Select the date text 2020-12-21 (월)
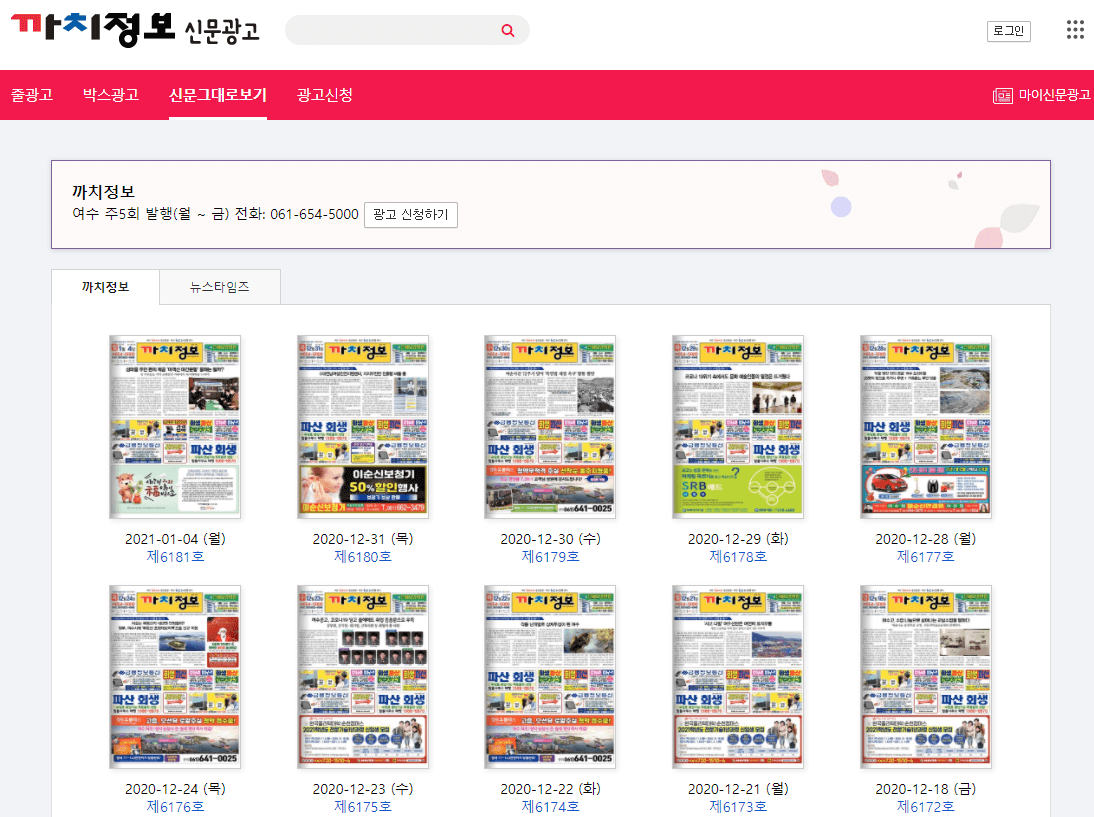The width and height of the screenshot is (1094, 817). coord(738,789)
